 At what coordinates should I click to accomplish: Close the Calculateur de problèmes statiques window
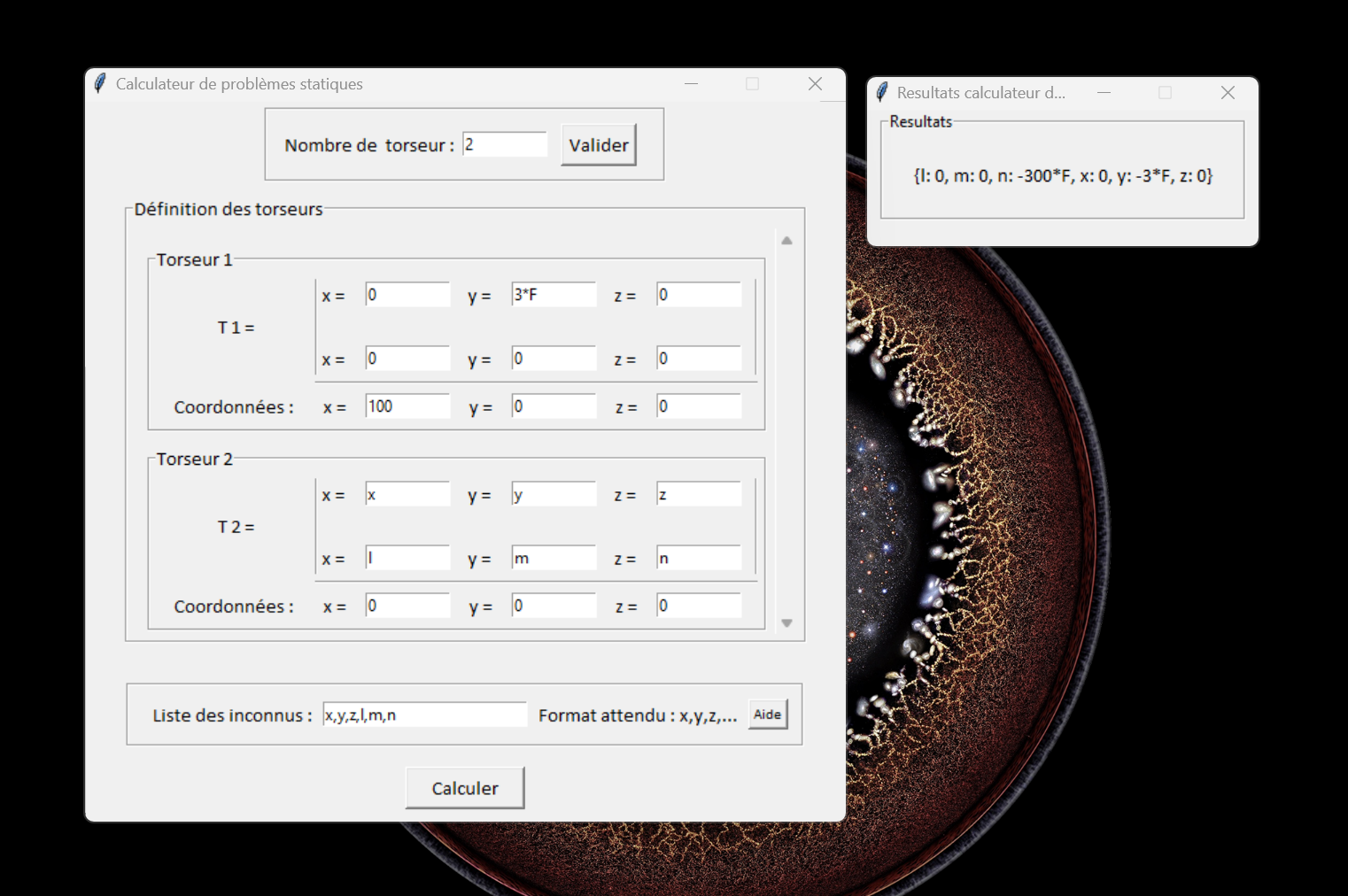[815, 83]
